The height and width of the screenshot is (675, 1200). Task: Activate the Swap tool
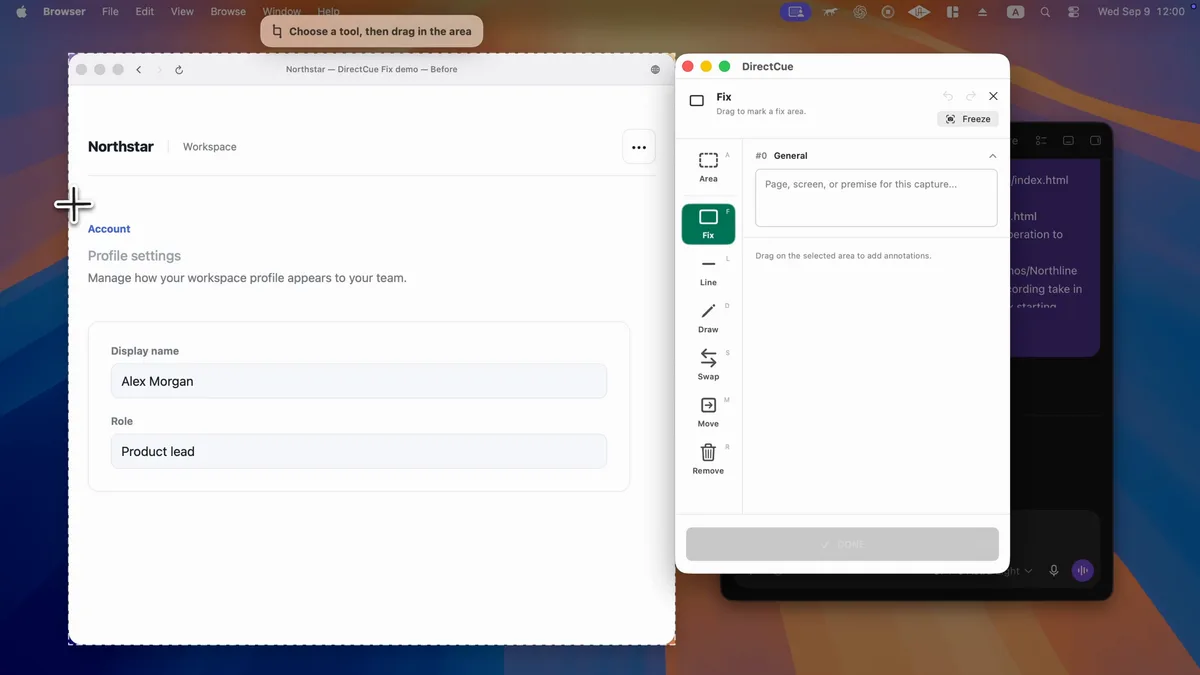pyautogui.click(x=708, y=365)
